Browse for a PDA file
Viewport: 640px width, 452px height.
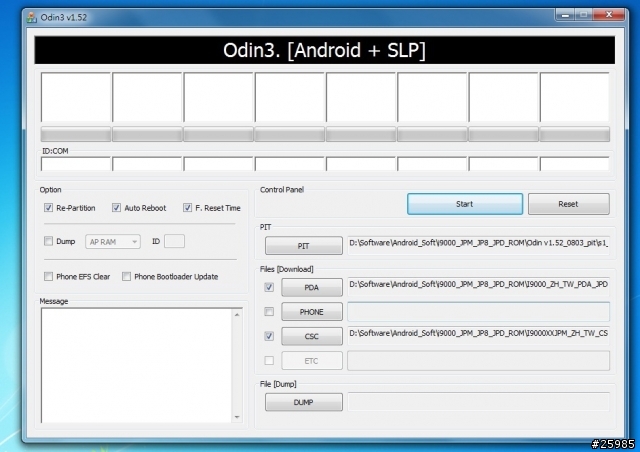pos(312,287)
